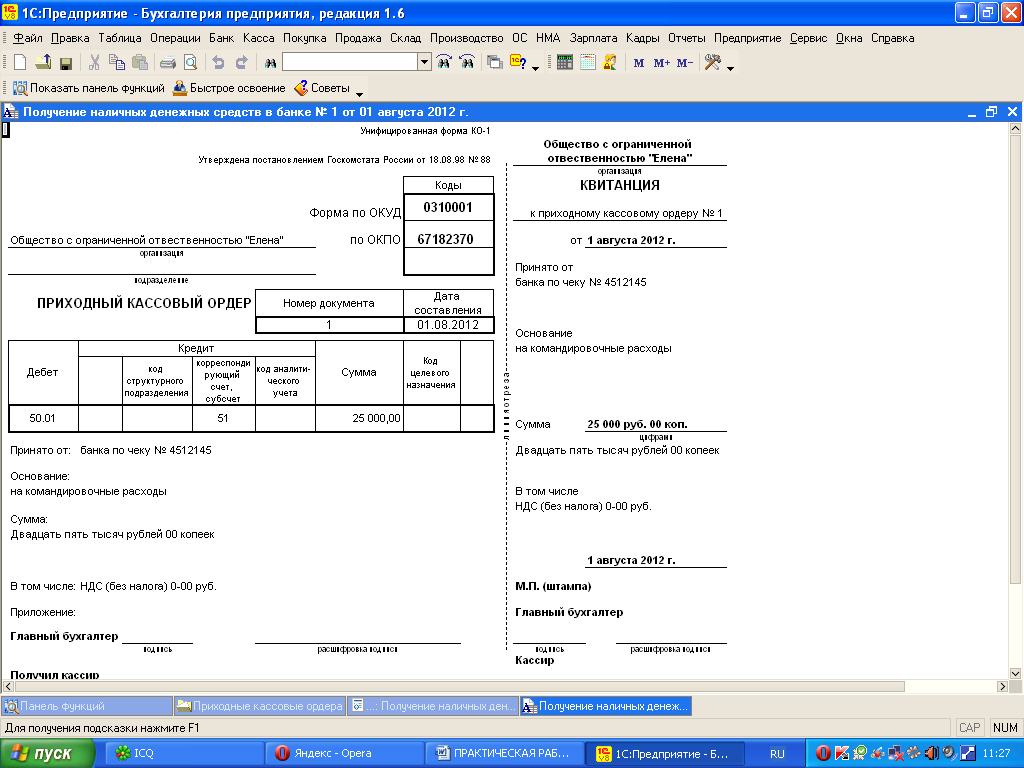
Task: Open the Calculator icon
Action: pyautogui.click(x=565, y=63)
